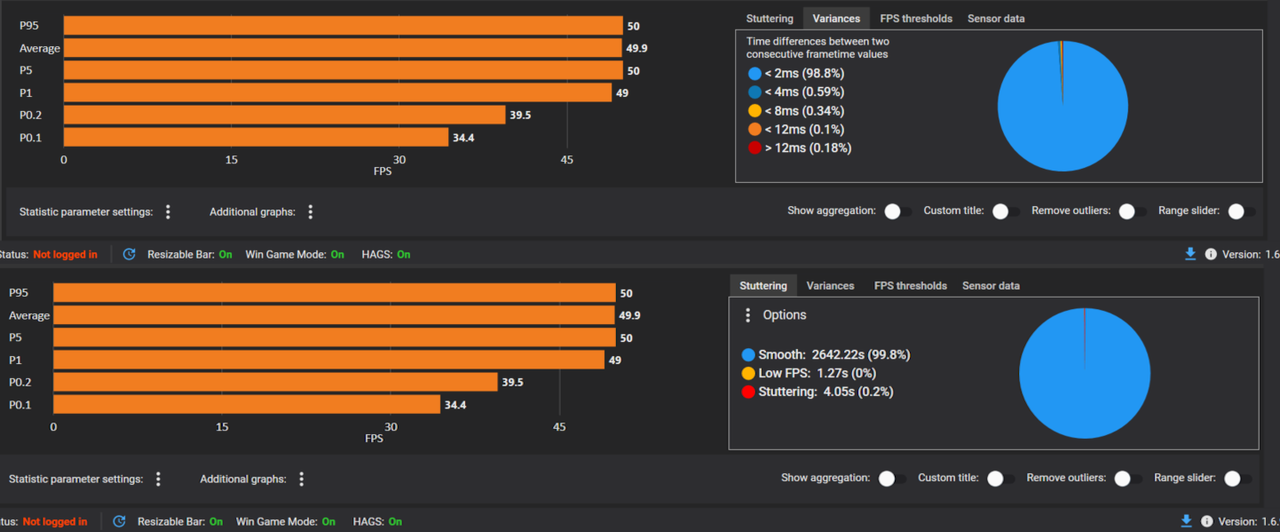Click 'Not logged in' status in upper status bar

pos(65,254)
